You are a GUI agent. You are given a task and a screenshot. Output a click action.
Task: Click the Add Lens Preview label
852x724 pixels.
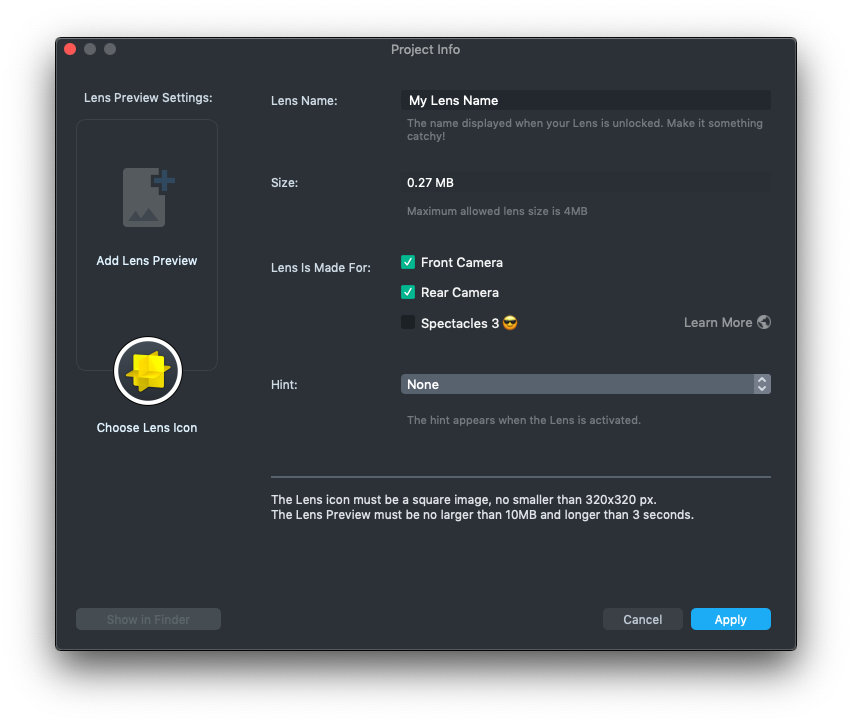[147, 261]
